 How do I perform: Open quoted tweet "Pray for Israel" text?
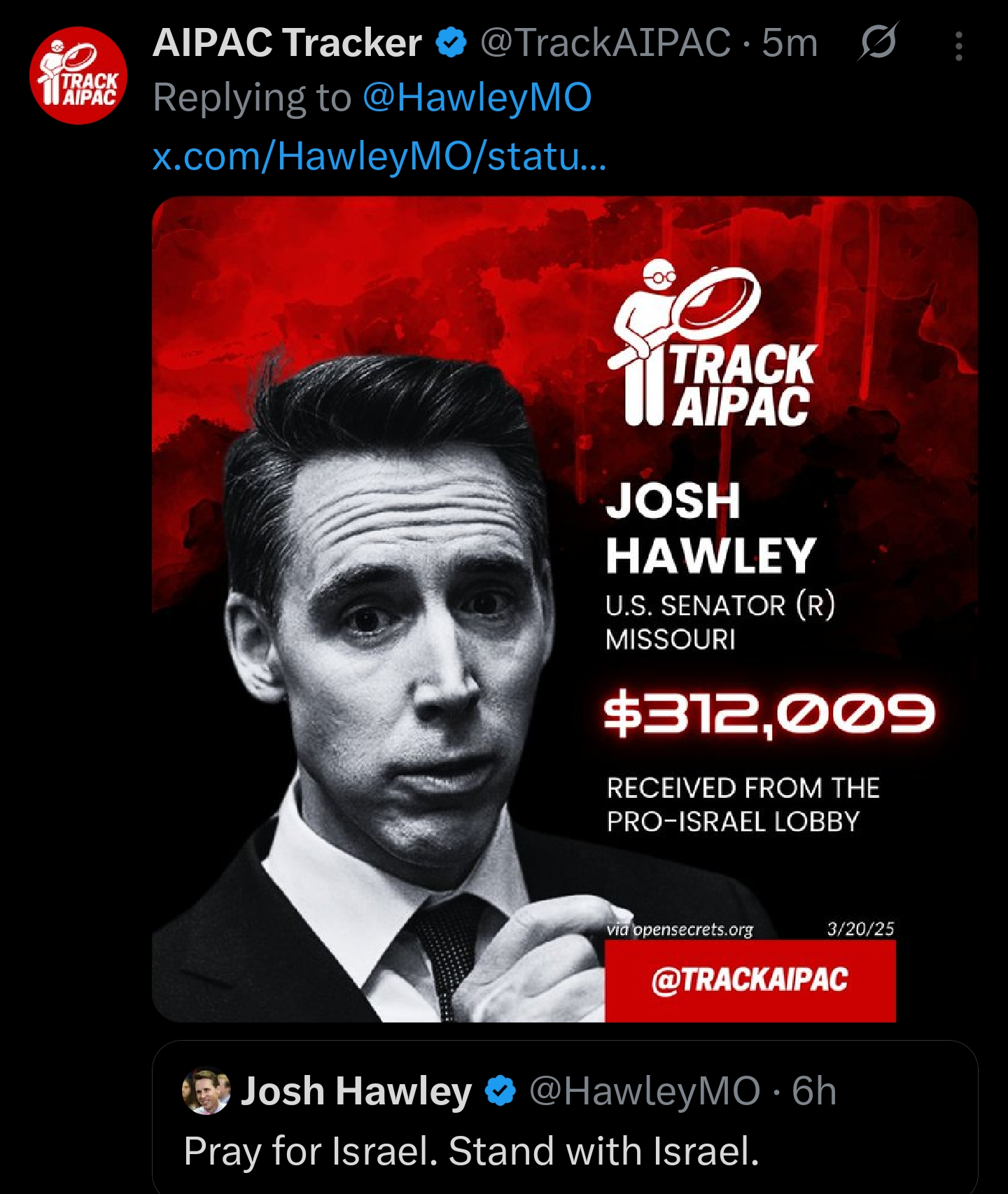coord(471,1151)
